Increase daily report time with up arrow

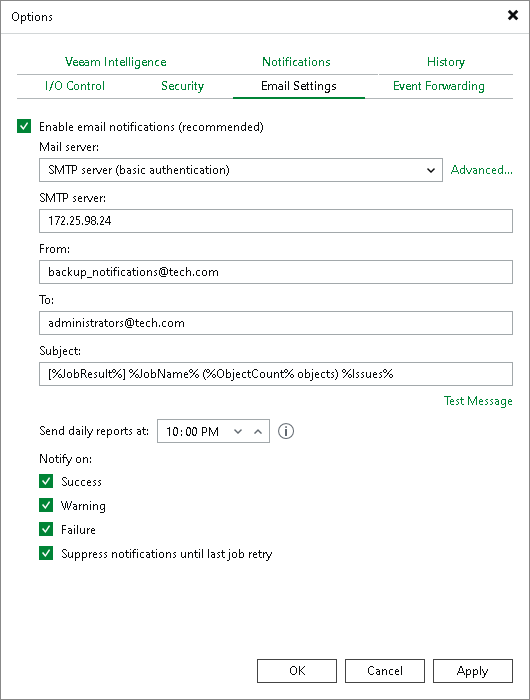click(258, 431)
